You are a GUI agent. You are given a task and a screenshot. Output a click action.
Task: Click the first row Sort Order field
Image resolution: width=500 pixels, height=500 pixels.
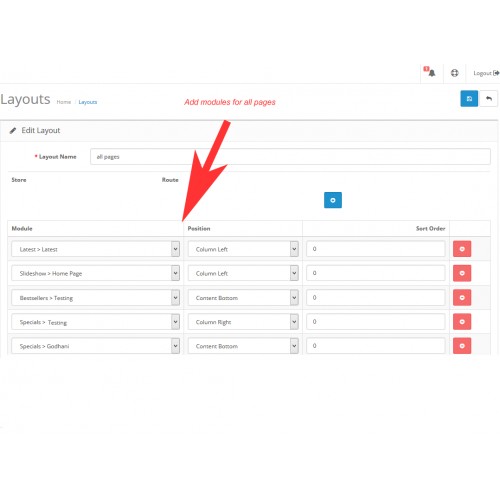point(376,249)
